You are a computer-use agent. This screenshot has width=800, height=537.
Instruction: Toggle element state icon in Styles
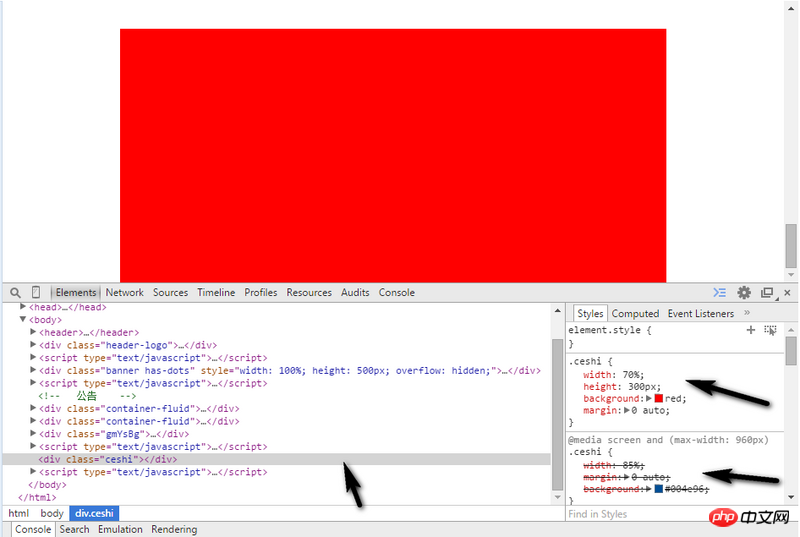[x=770, y=330]
